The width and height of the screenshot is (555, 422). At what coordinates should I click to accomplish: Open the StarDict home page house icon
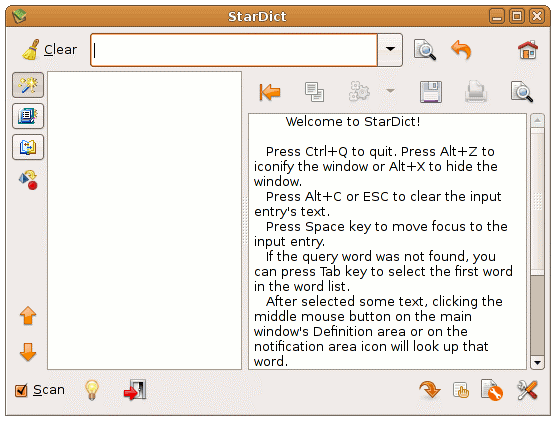pyautogui.click(x=528, y=50)
